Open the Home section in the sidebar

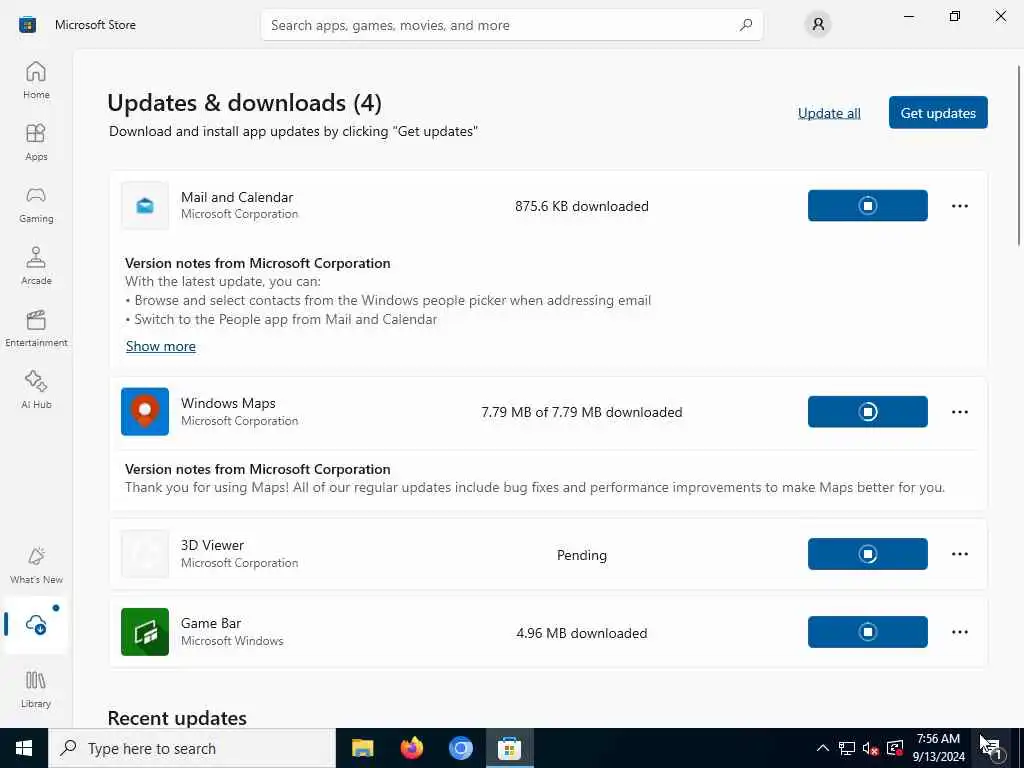36,80
